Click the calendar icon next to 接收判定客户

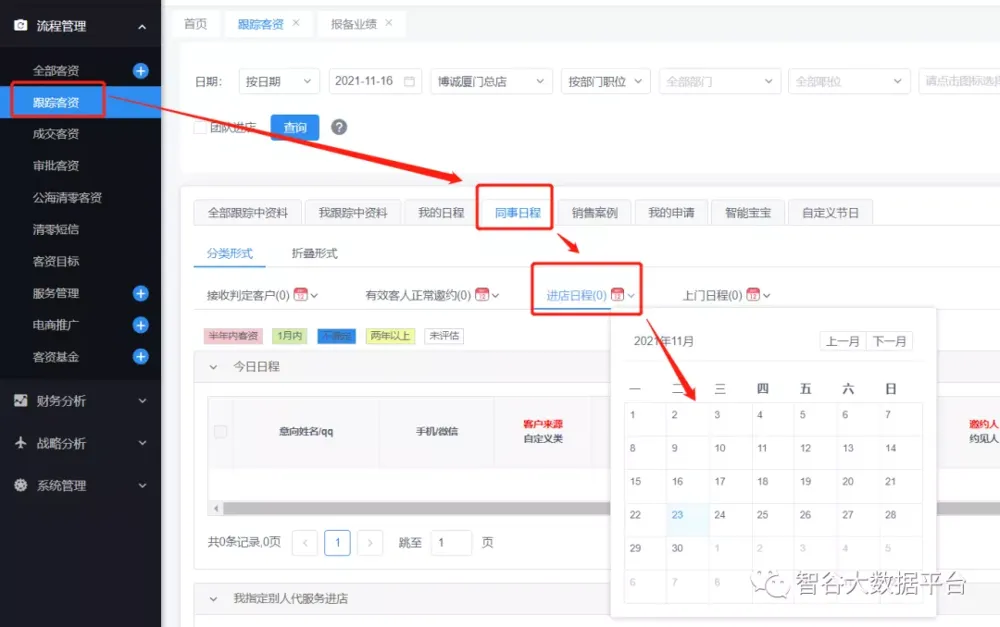coord(301,295)
